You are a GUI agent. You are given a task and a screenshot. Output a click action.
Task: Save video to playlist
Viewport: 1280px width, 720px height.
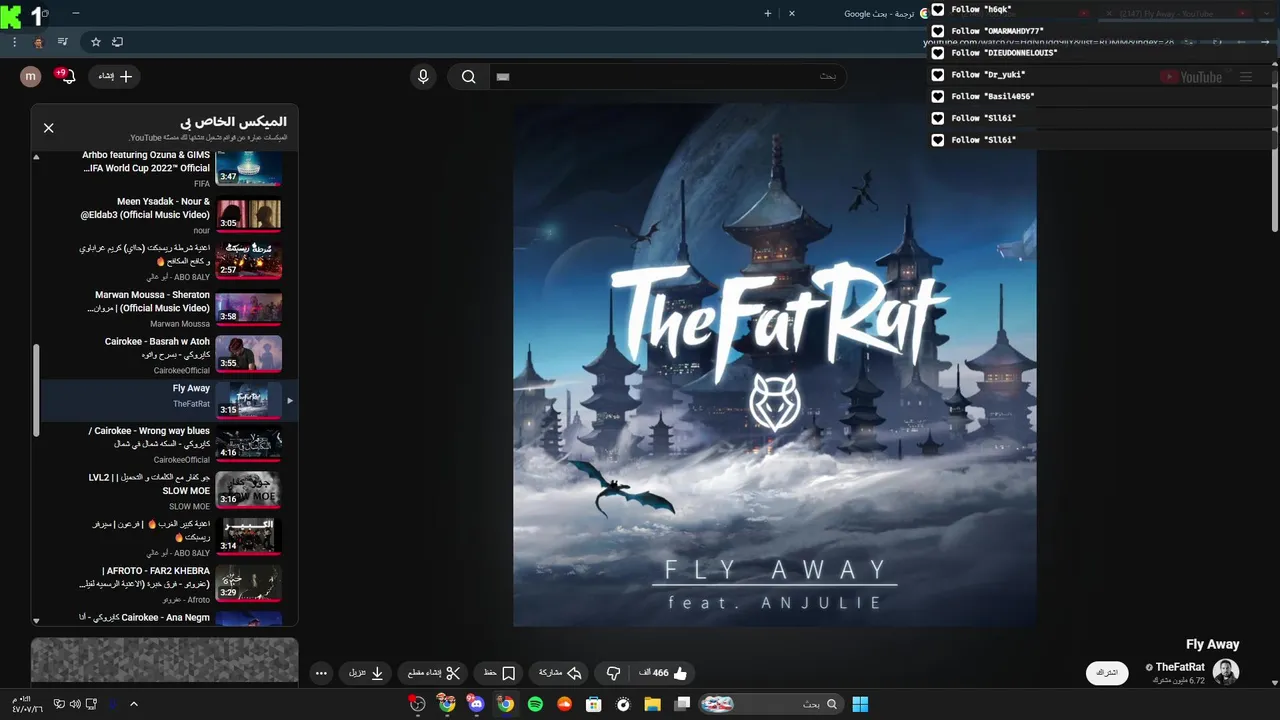[499, 673]
